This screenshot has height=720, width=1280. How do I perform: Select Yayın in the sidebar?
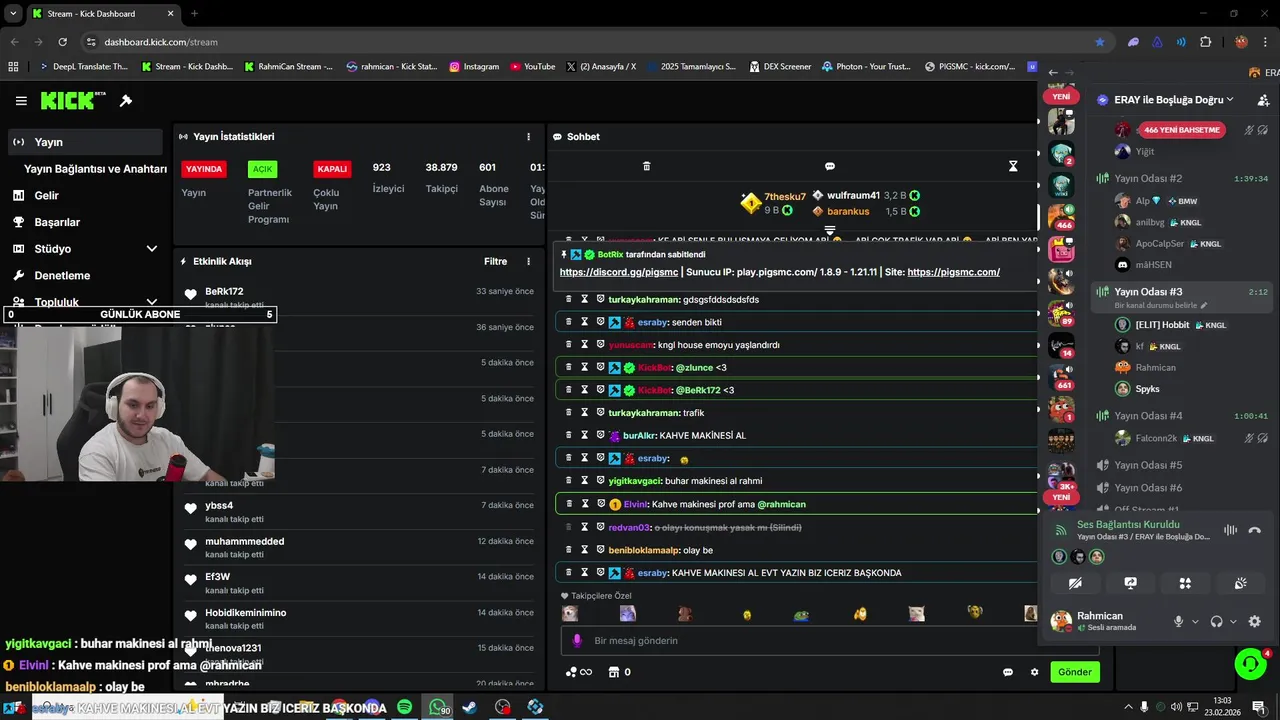pyautogui.click(x=85, y=142)
